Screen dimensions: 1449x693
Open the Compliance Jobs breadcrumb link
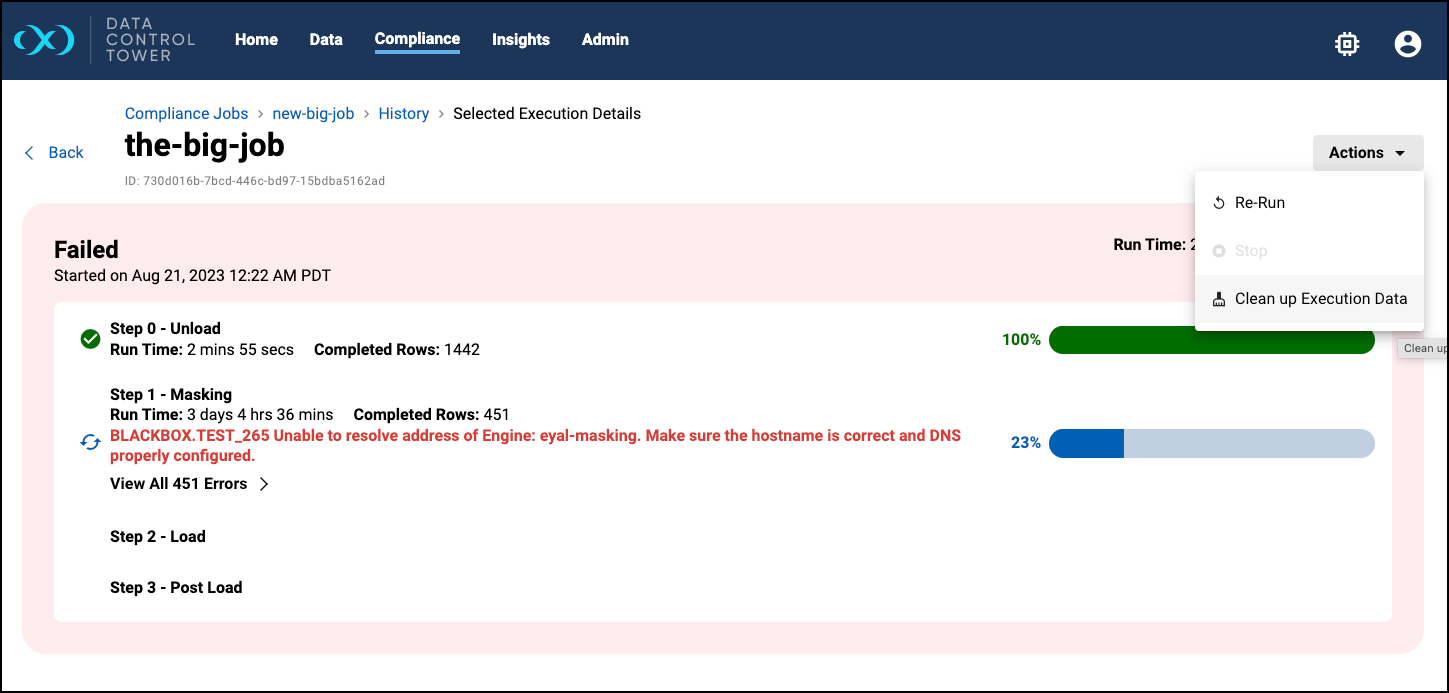tap(186, 114)
